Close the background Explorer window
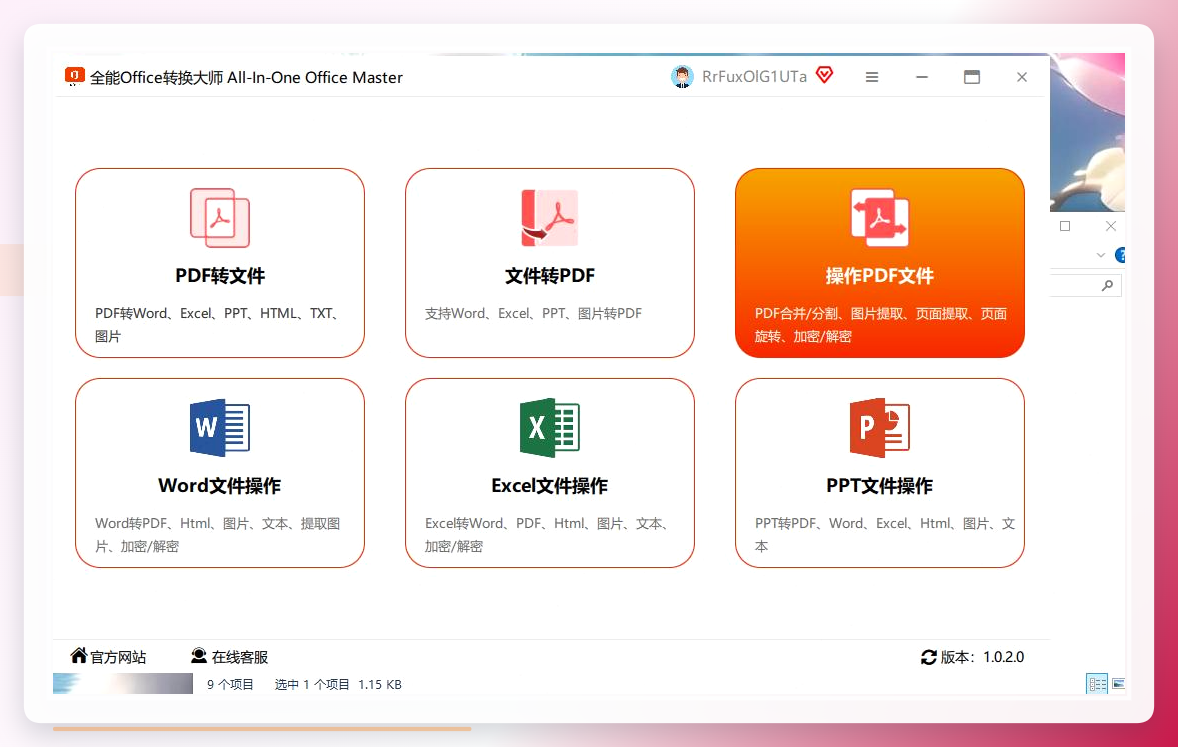The image size is (1178, 747). (x=1111, y=226)
